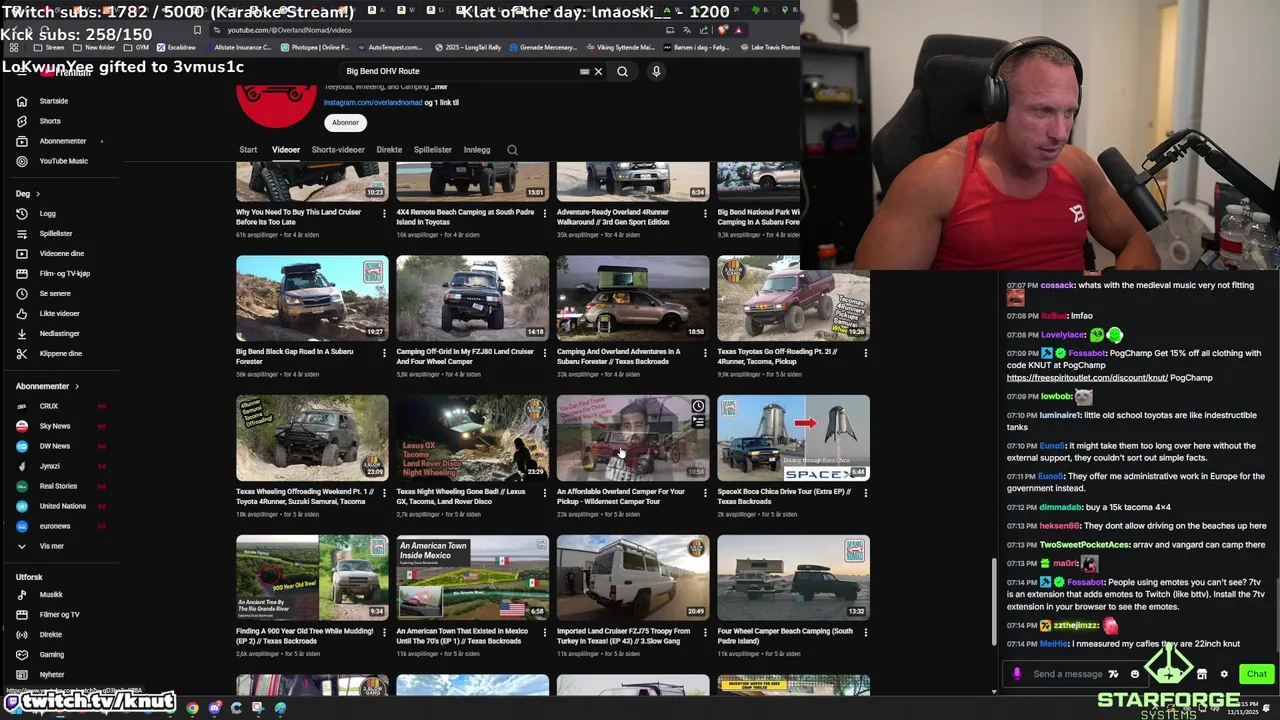Open DW News subscription channel

54,446
